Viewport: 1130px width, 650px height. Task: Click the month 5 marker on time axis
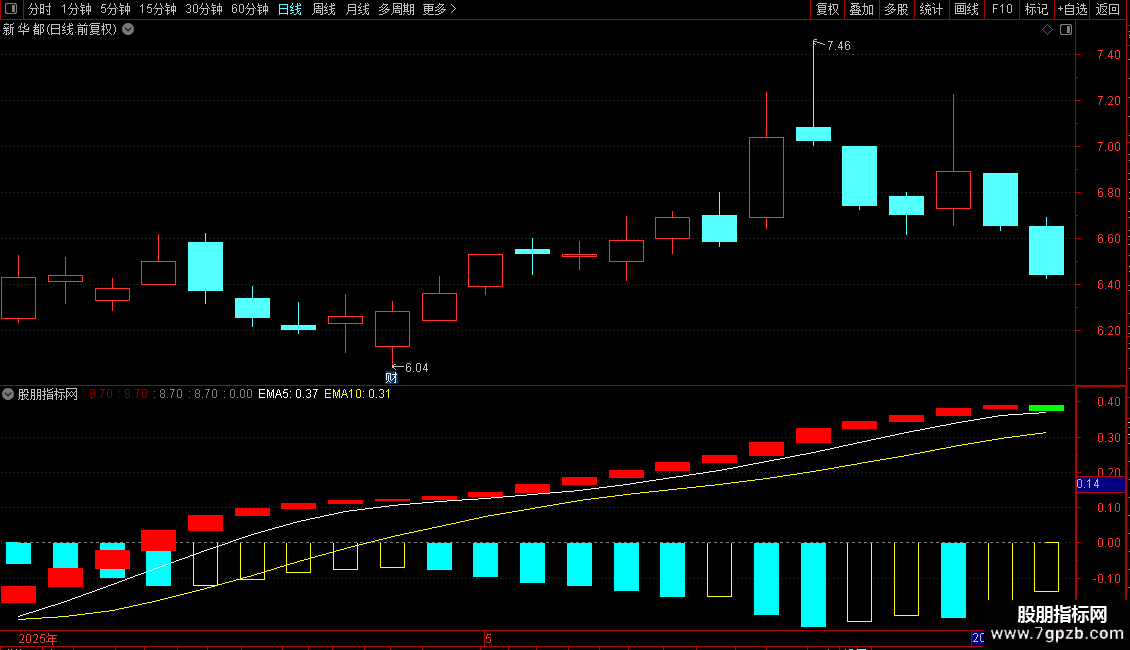(488, 639)
